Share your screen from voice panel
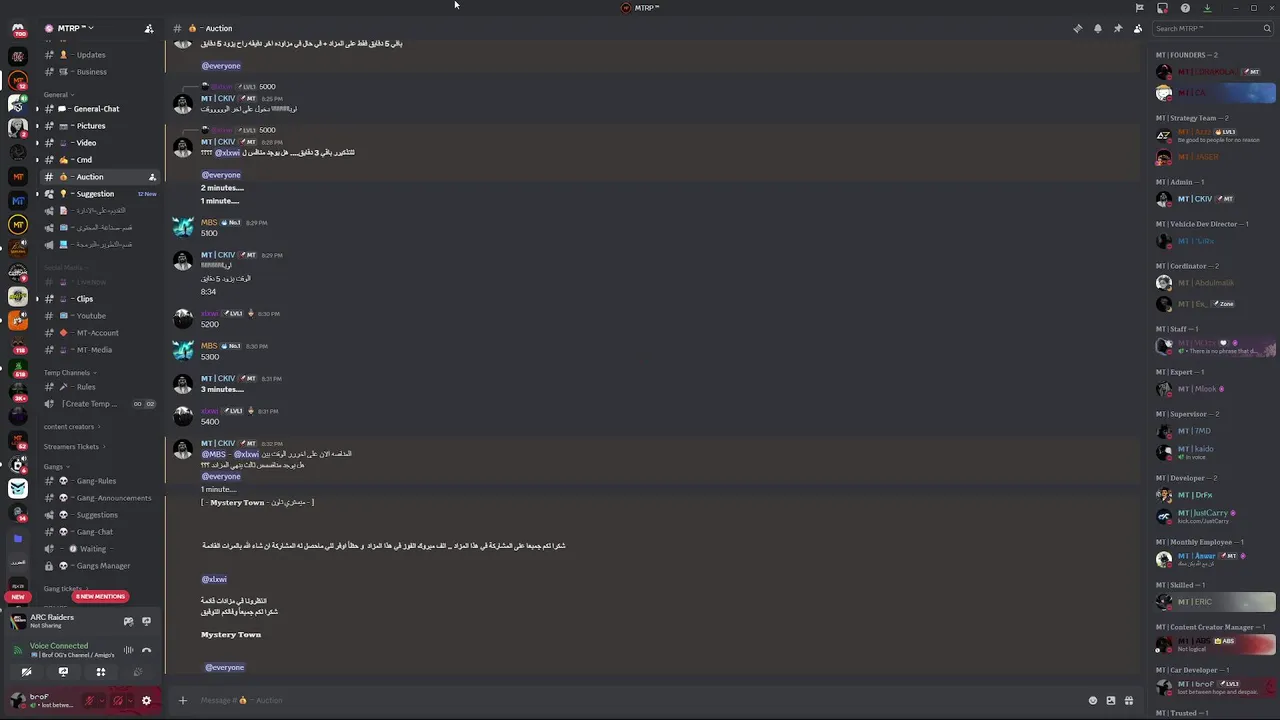The height and width of the screenshot is (720, 1280). pos(63,672)
